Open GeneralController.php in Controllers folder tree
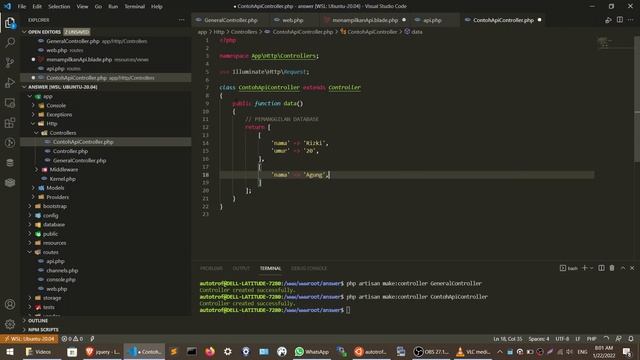The image size is (640, 360). tap(79, 160)
